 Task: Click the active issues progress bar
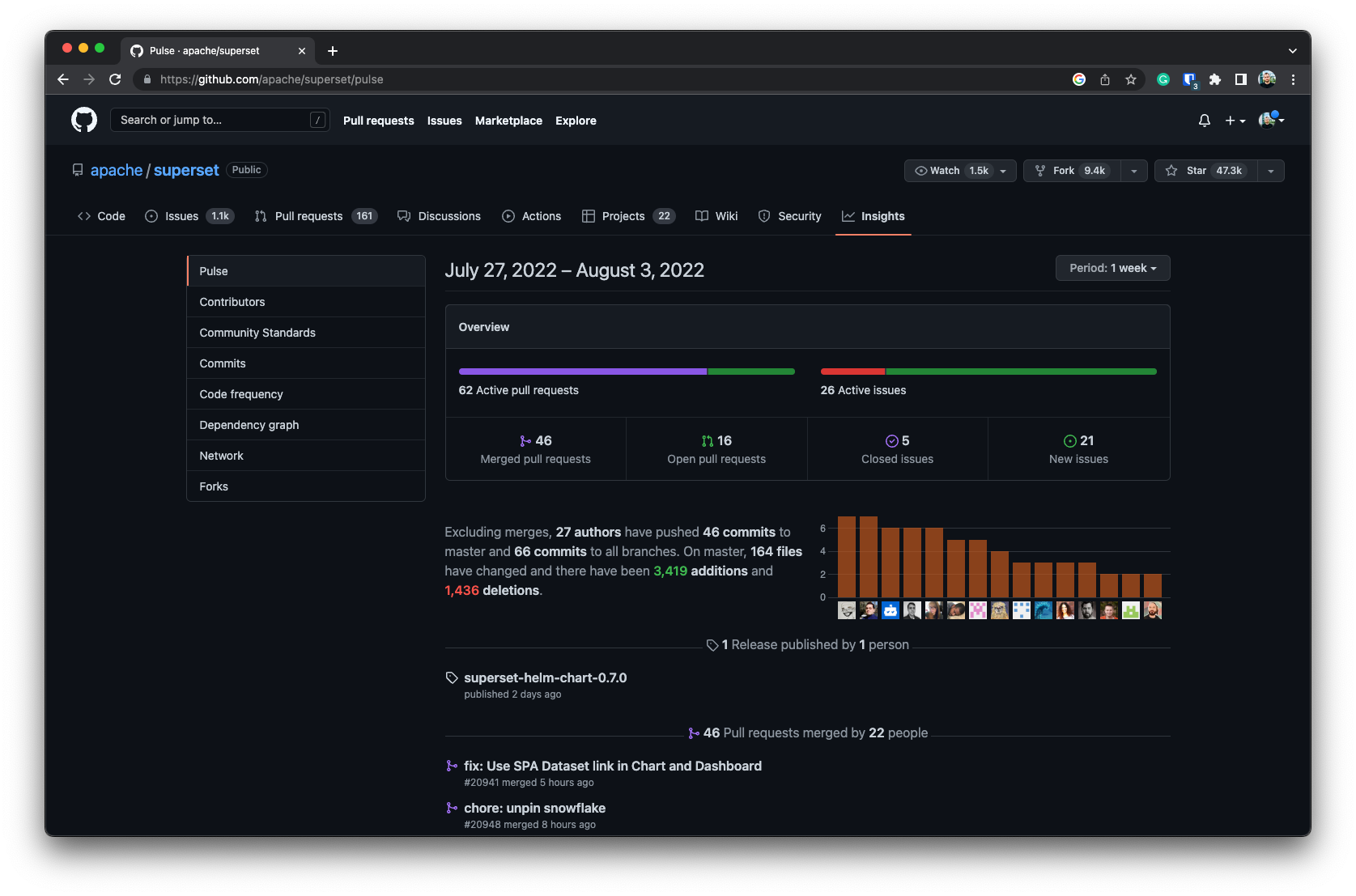(988, 372)
